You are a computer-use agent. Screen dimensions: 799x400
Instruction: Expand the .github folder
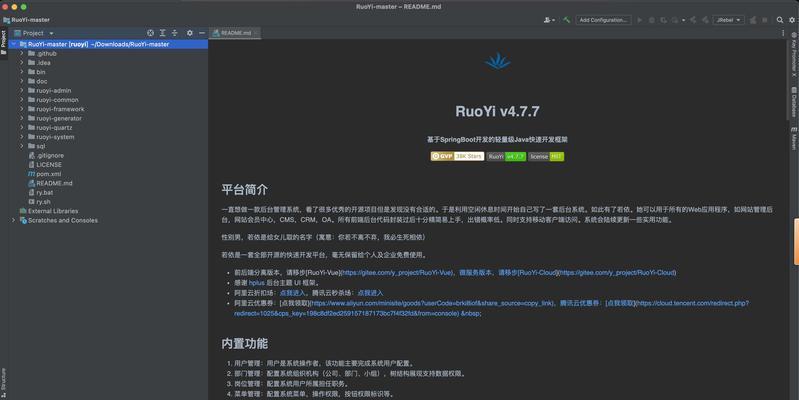22,53
